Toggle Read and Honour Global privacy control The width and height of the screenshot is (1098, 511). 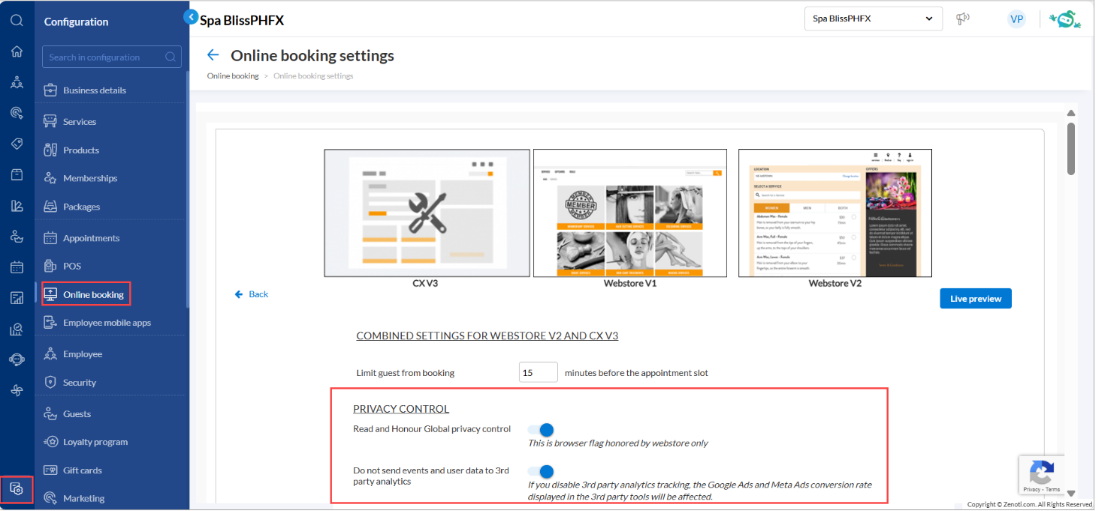tap(541, 429)
